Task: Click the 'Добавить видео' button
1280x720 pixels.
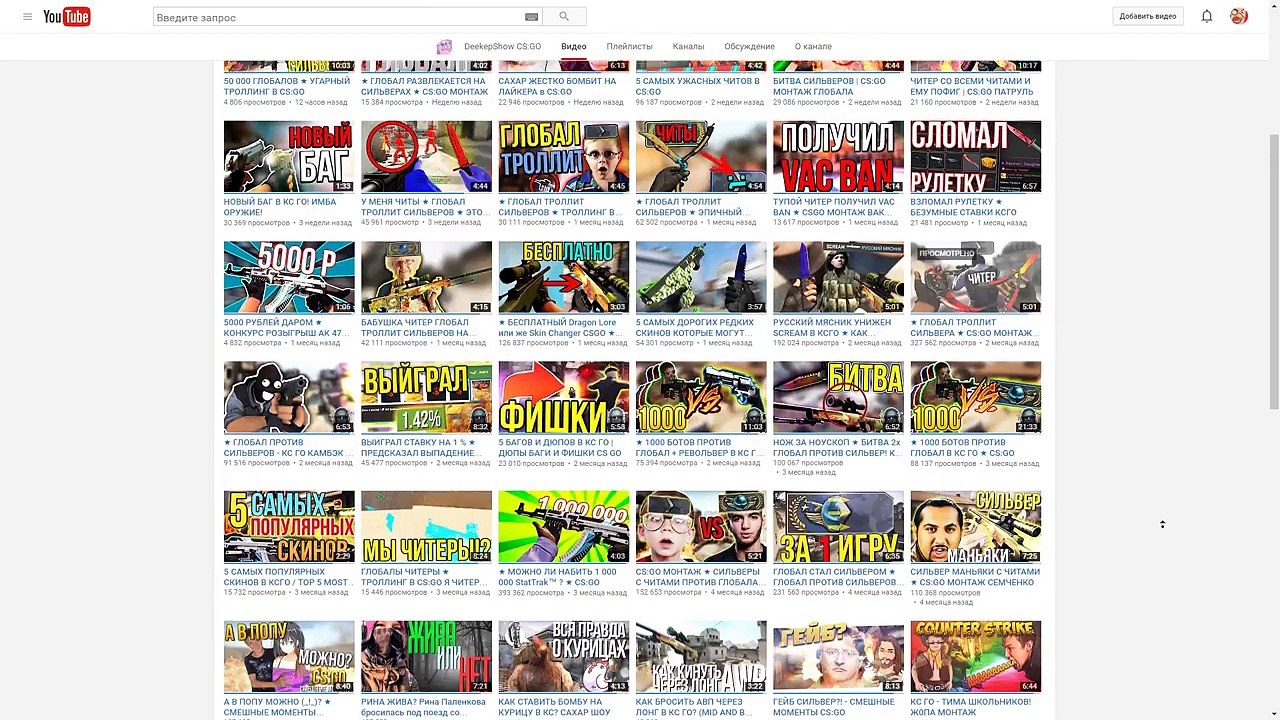Action: (1148, 17)
